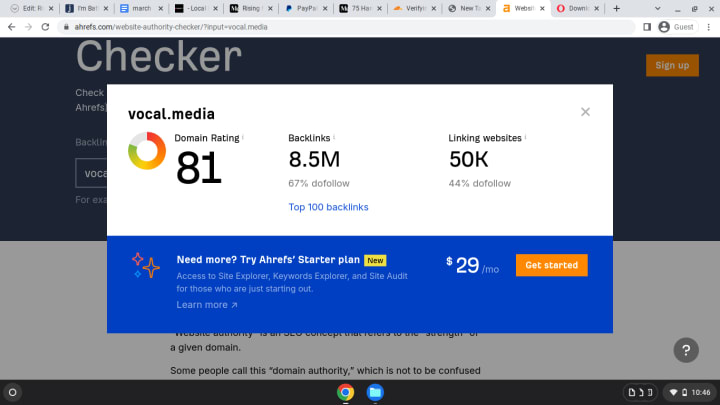Click the Linking websites info icon
720x405 pixels.
(x=525, y=137)
